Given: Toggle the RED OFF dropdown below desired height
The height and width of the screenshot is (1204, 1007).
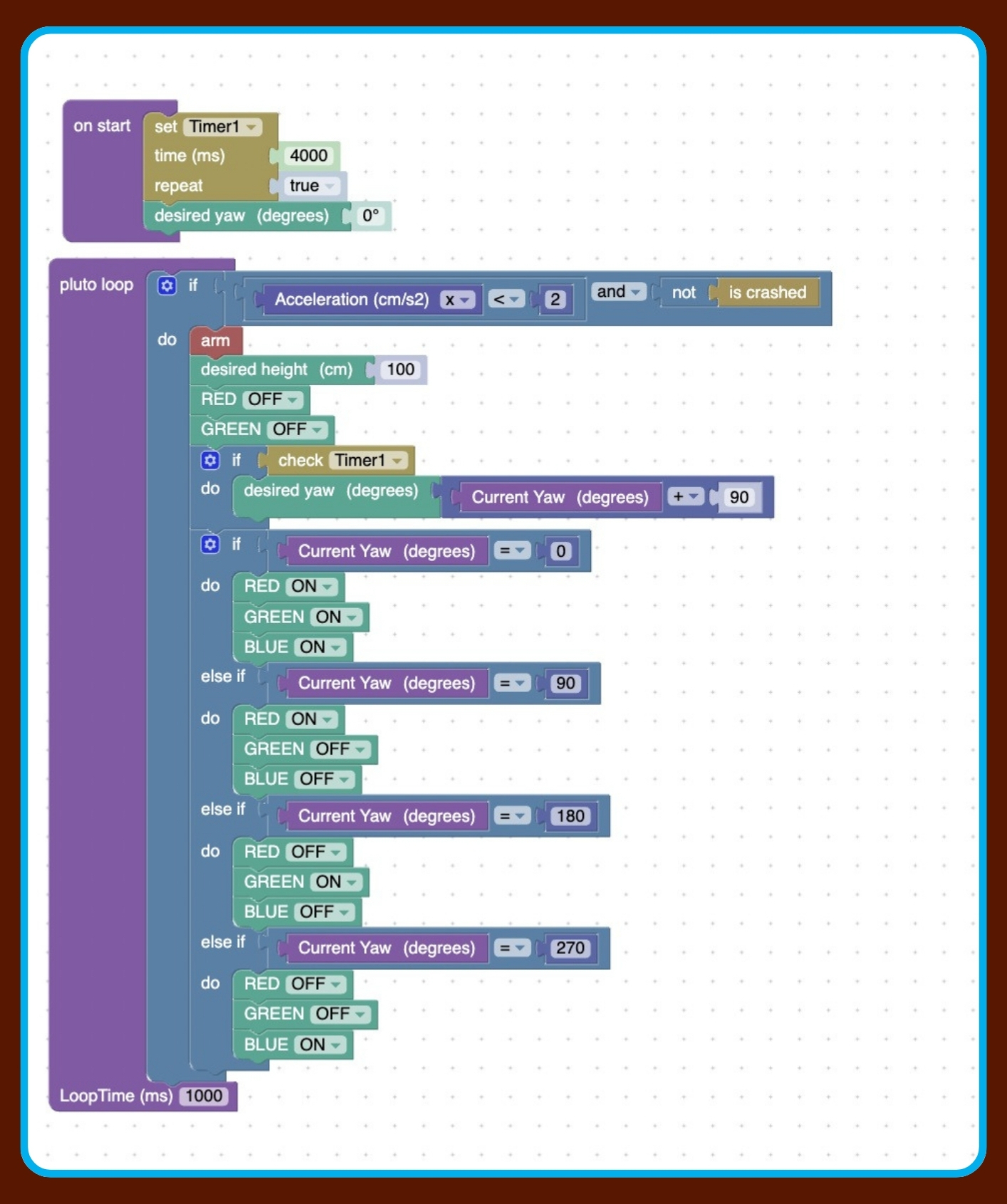Looking at the screenshot, I should 273,399.
